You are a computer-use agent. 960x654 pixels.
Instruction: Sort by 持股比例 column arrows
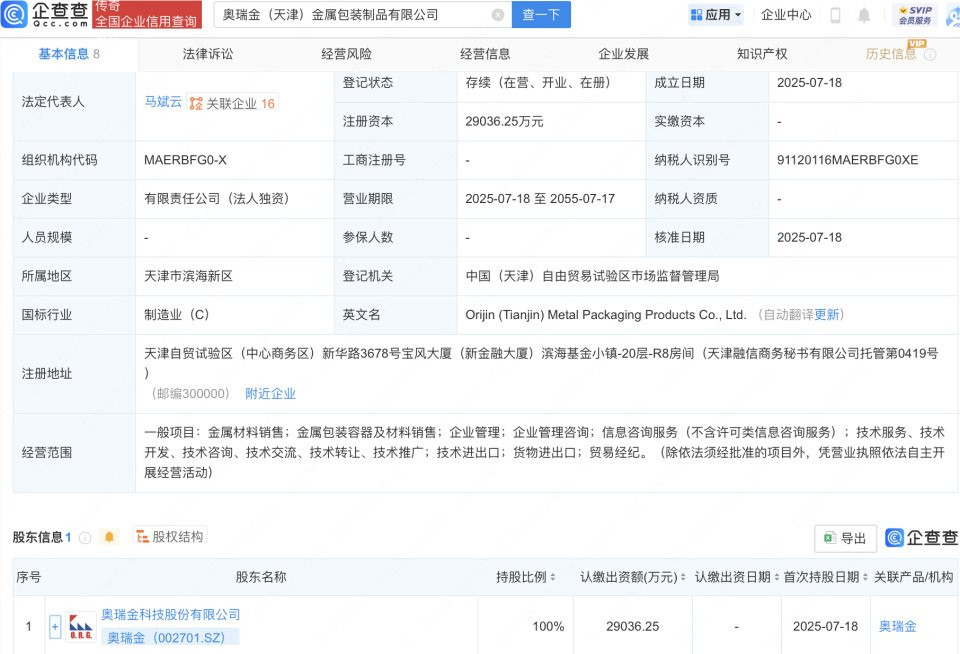553,577
